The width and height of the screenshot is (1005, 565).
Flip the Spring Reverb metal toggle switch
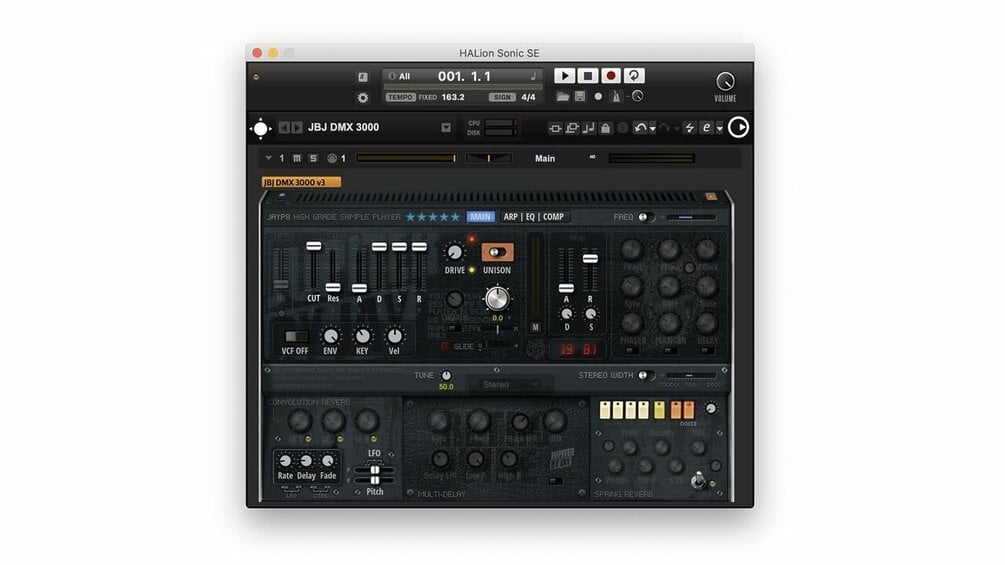(699, 480)
